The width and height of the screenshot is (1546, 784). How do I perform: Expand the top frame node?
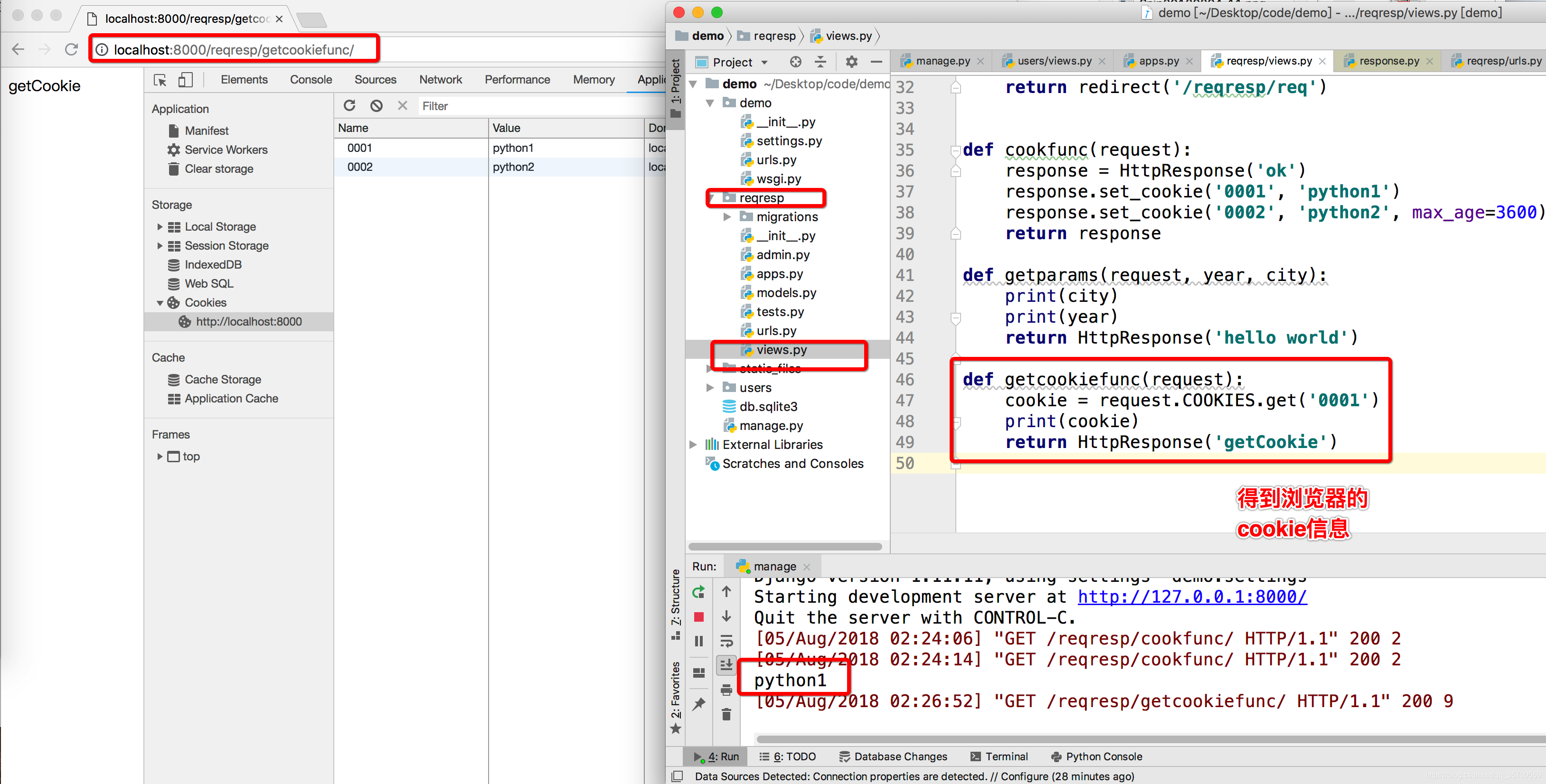pyautogui.click(x=160, y=457)
